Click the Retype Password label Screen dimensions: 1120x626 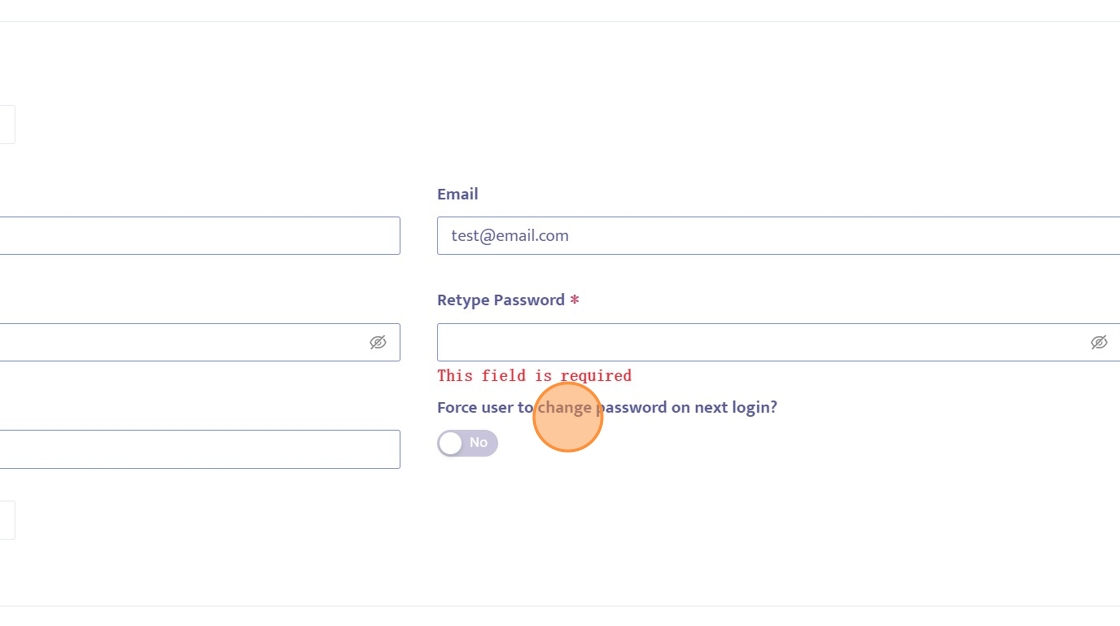(x=500, y=300)
